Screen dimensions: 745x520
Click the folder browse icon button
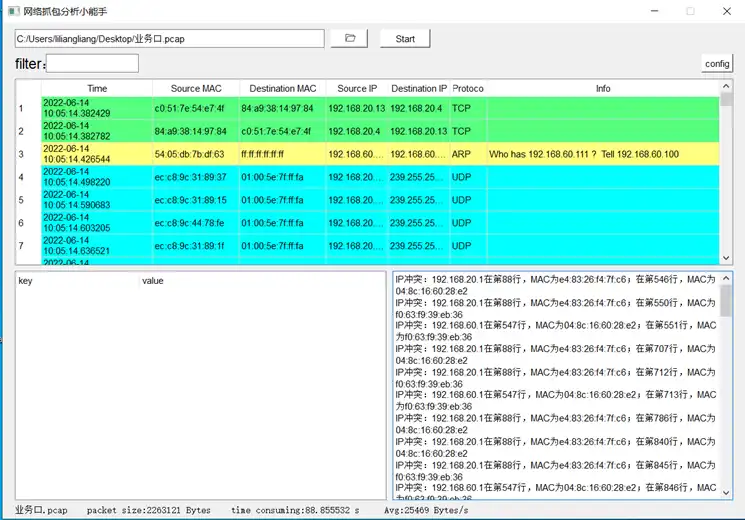pyautogui.click(x=350, y=38)
